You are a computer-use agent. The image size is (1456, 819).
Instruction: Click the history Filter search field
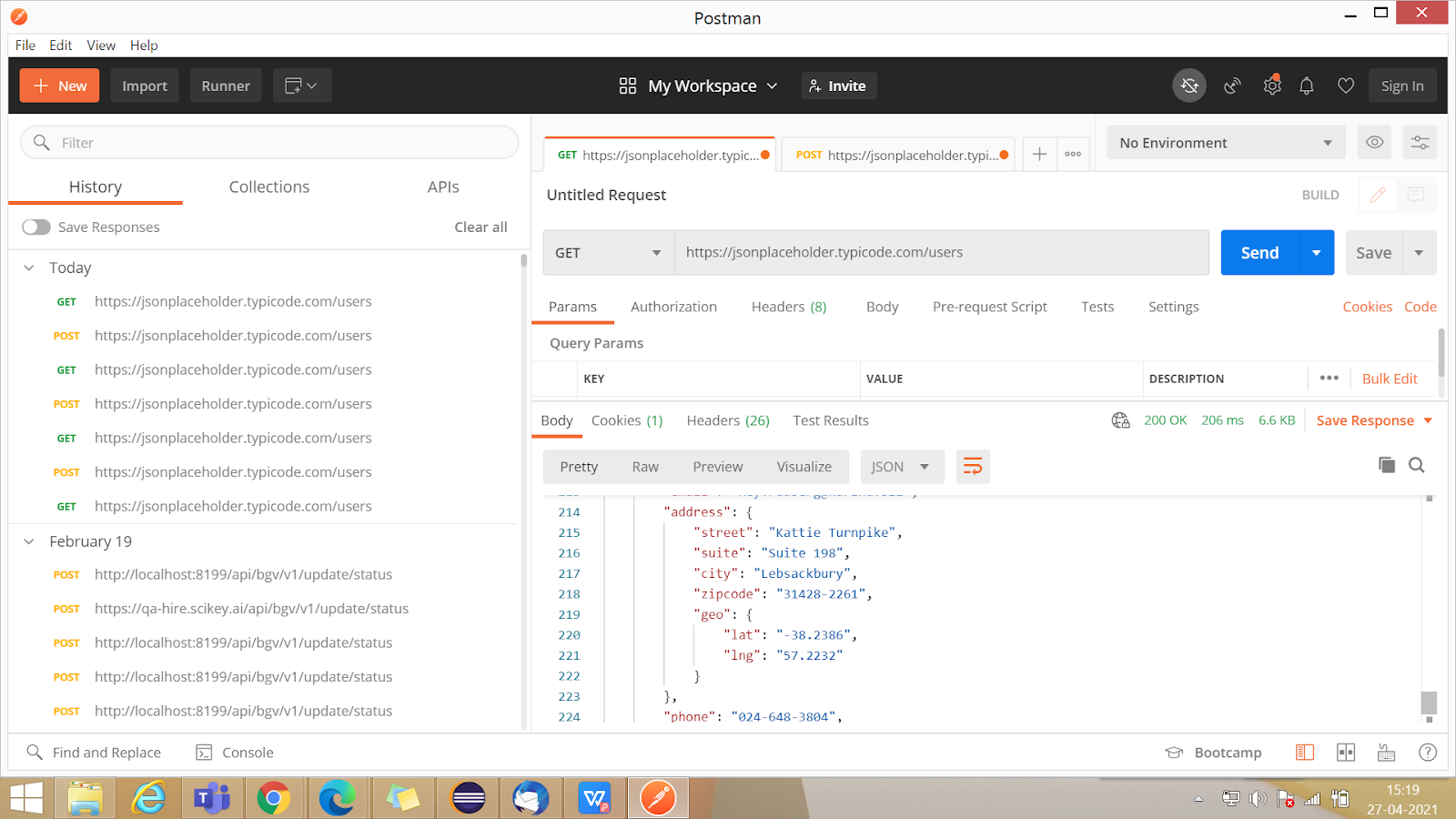[x=269, y=143]
